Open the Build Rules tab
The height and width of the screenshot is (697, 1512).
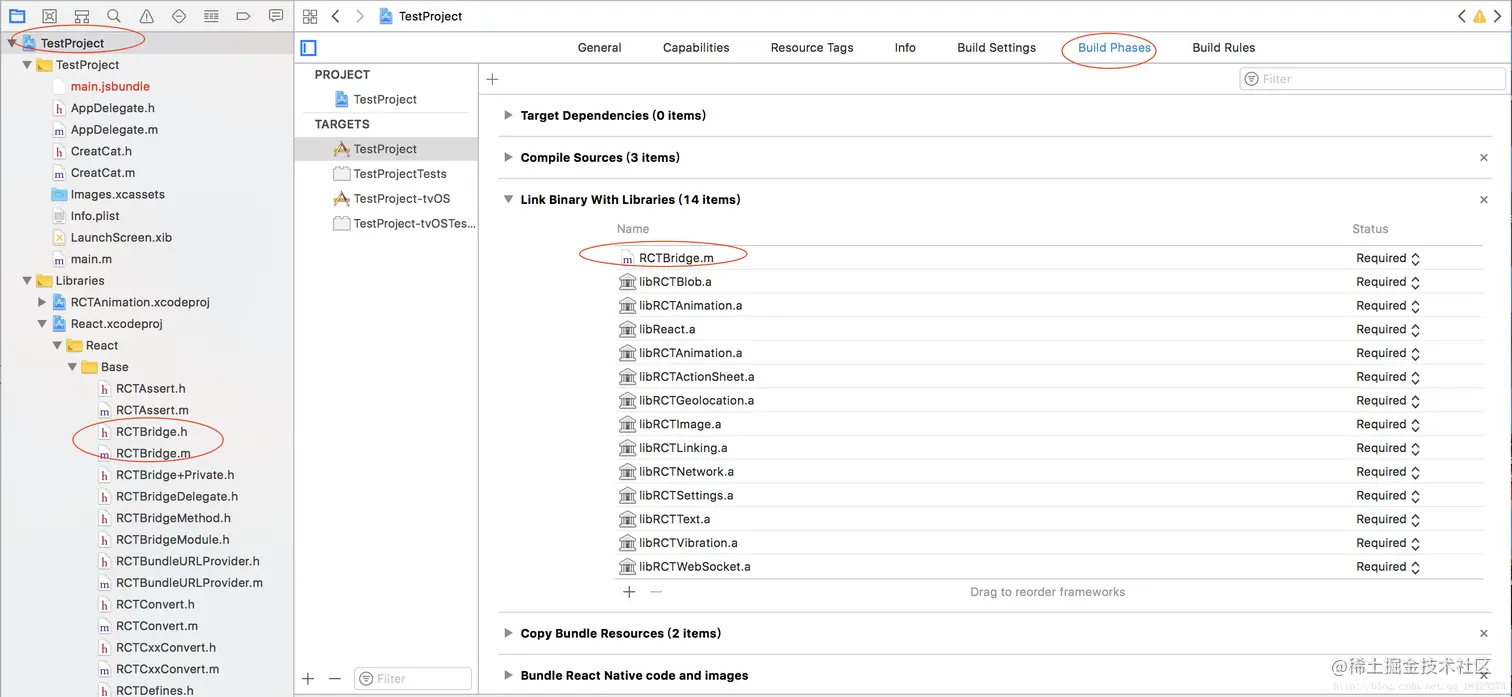pyautogui.click(x=1224, y=48)
